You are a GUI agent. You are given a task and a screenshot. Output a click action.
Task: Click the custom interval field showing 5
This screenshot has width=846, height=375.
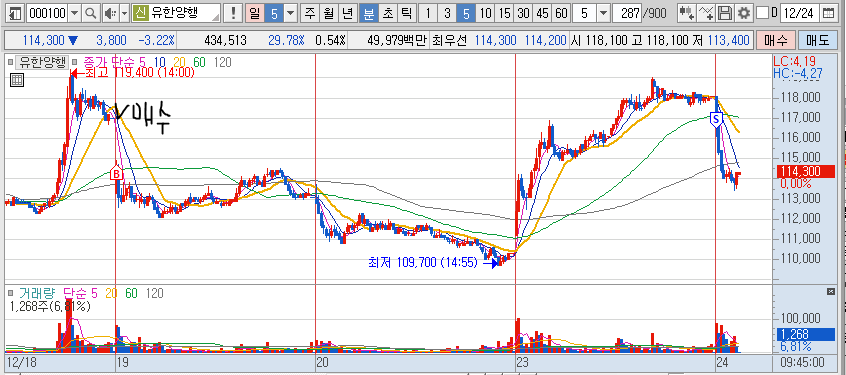584,13
